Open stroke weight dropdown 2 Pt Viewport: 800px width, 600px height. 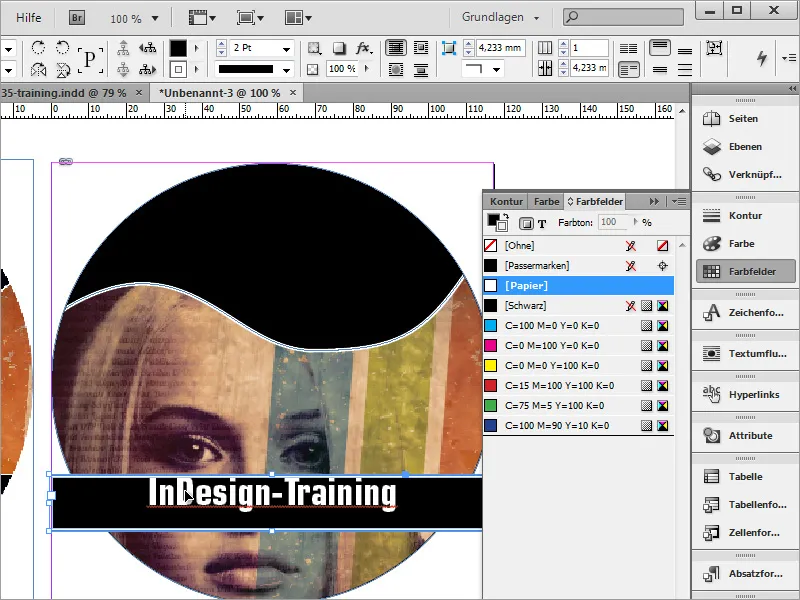pyautogui.click(x=286, y=49)
